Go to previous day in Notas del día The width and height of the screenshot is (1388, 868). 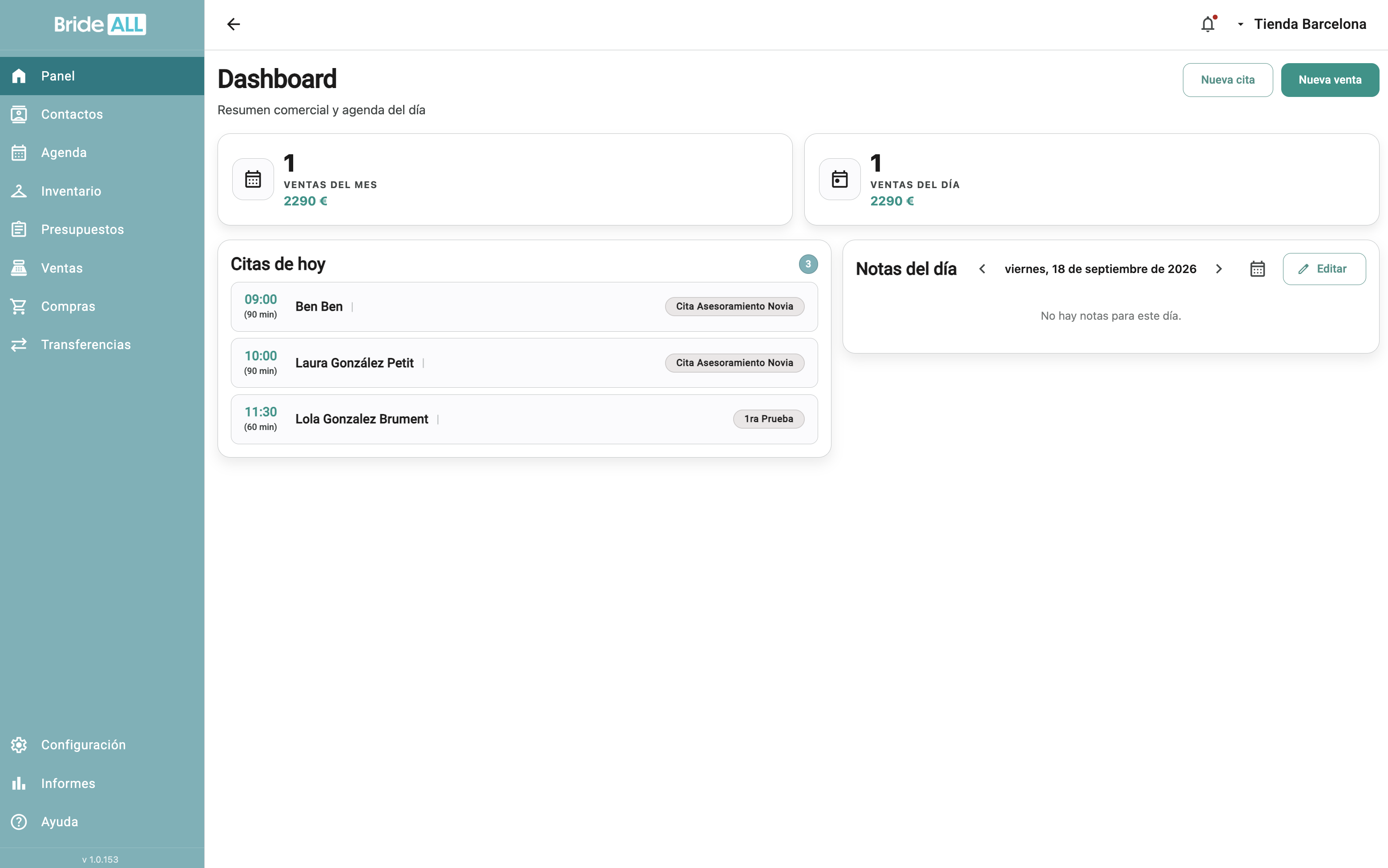pyautogui.click(x=982, y=269)
